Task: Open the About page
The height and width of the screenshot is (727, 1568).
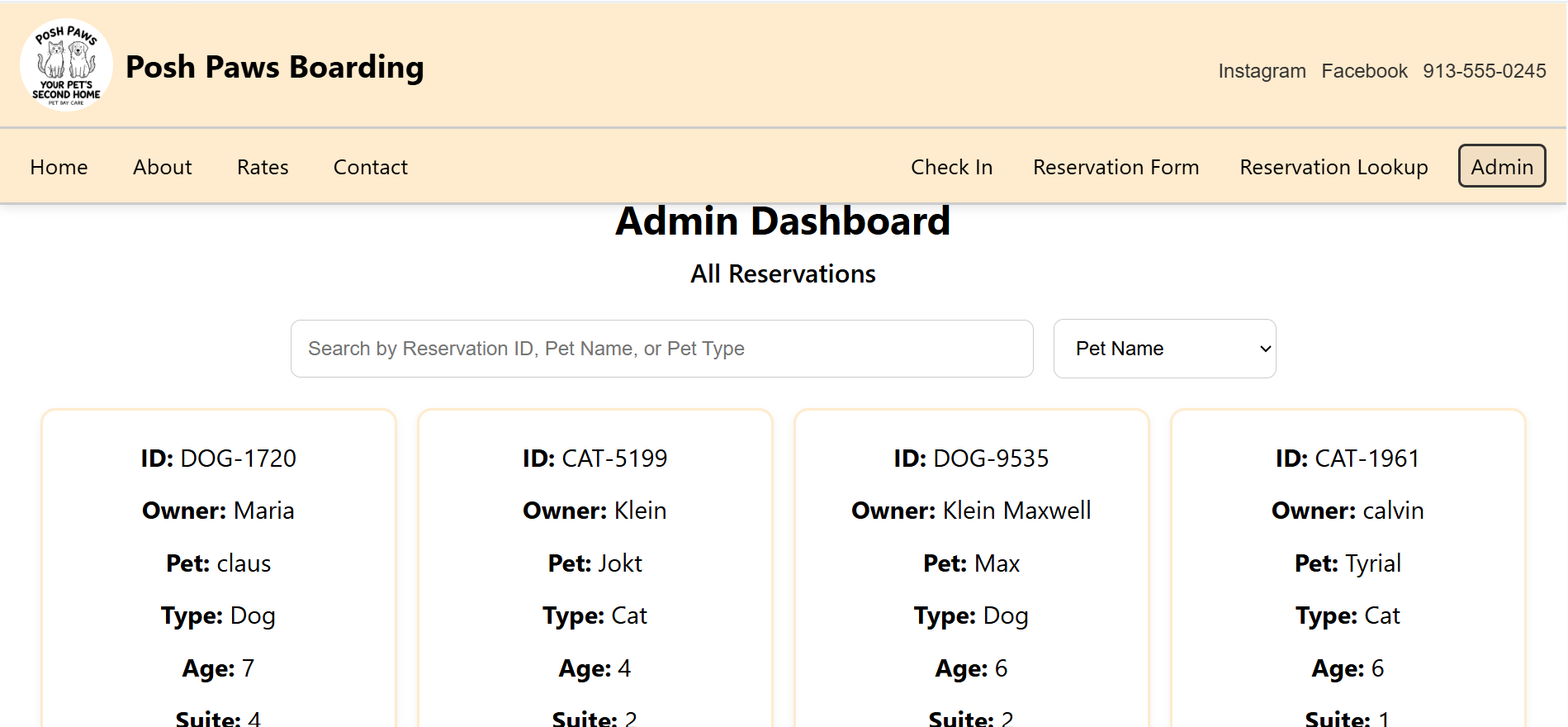Action: (162, 167)
